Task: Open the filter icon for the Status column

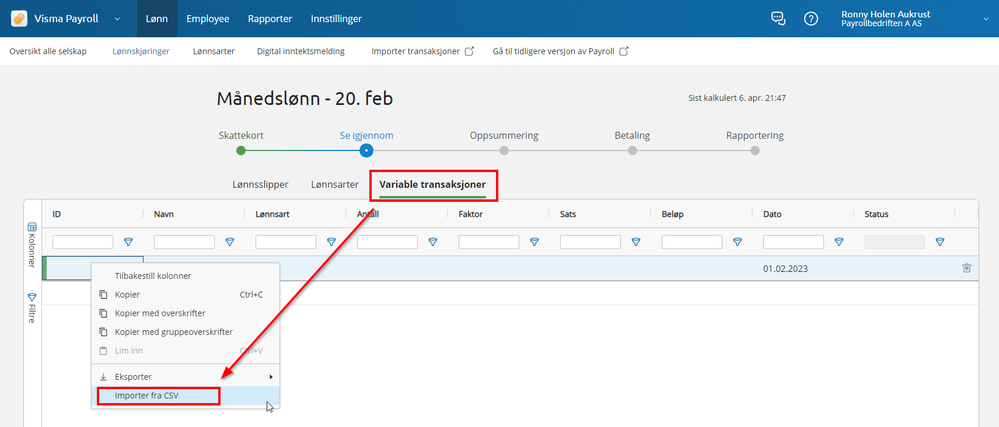Action: [x=940, y=242]
